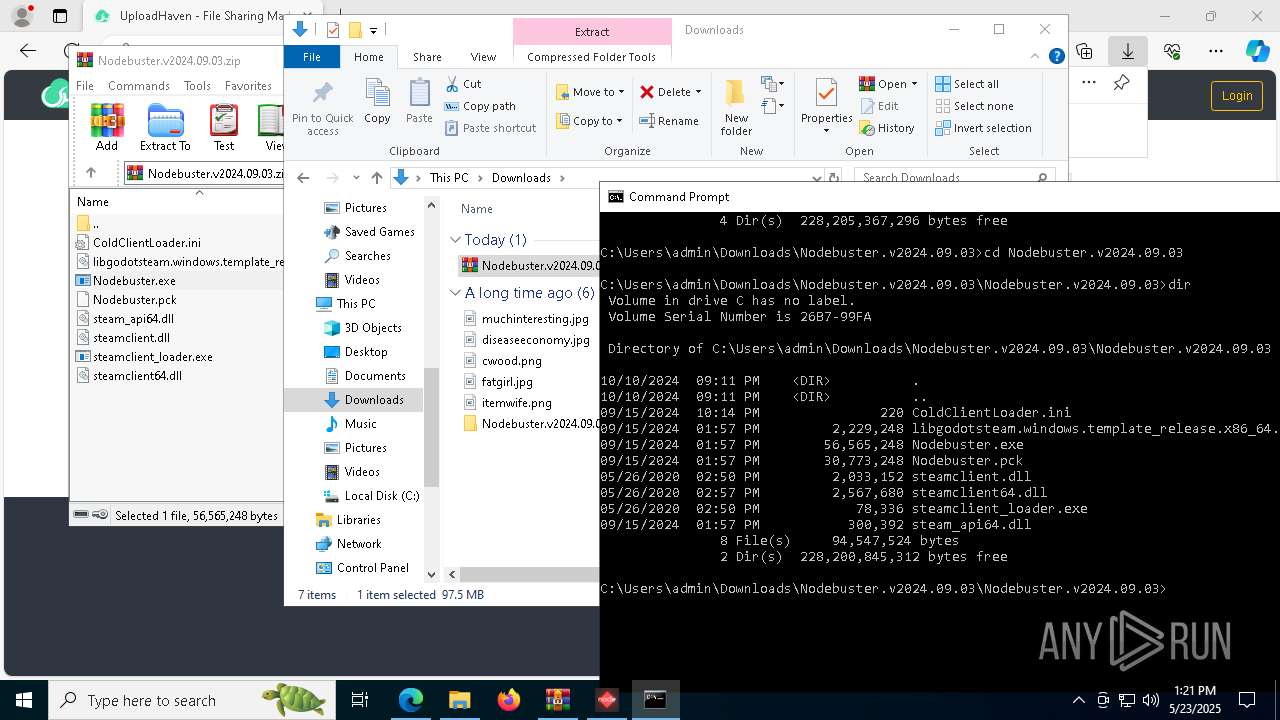This screenshot has height=720, width=1280.
Task: Select cwood.png in Downloads
Action: [x=511, y=361]
